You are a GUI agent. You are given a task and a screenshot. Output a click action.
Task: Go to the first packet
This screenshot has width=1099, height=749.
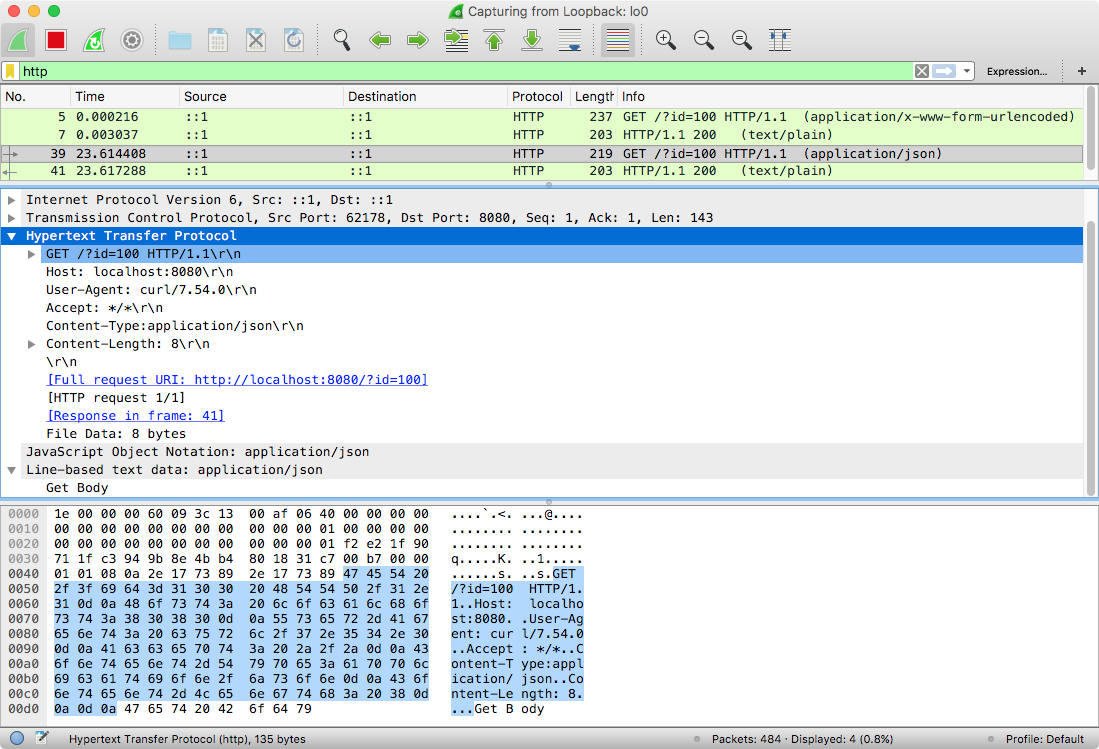(x=493, y=40)
